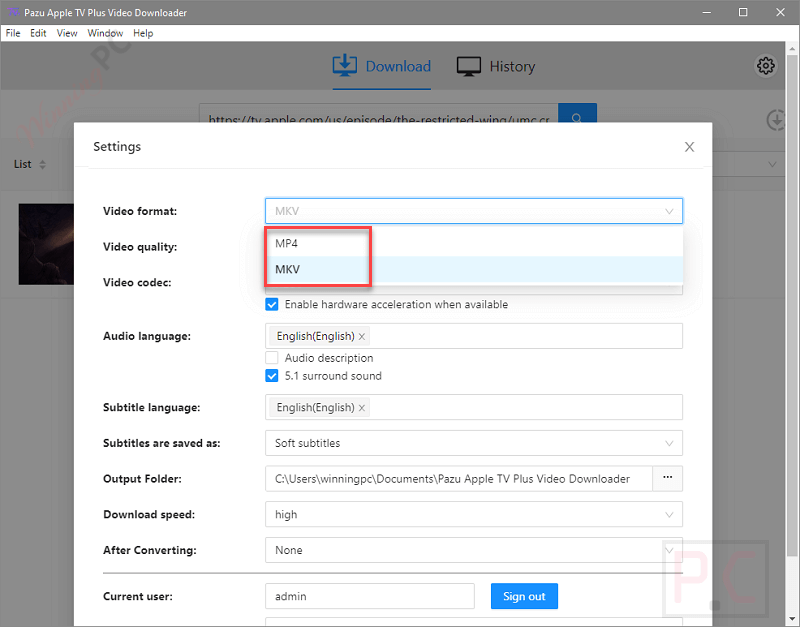This screenshot has height=627, width=800.
Task: Open the File menu
Action: coord(13,33)
